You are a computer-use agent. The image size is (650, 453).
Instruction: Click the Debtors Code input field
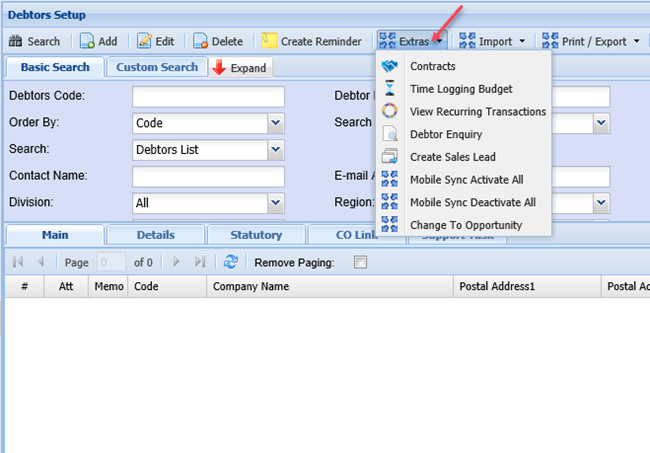tap(208, 97)
